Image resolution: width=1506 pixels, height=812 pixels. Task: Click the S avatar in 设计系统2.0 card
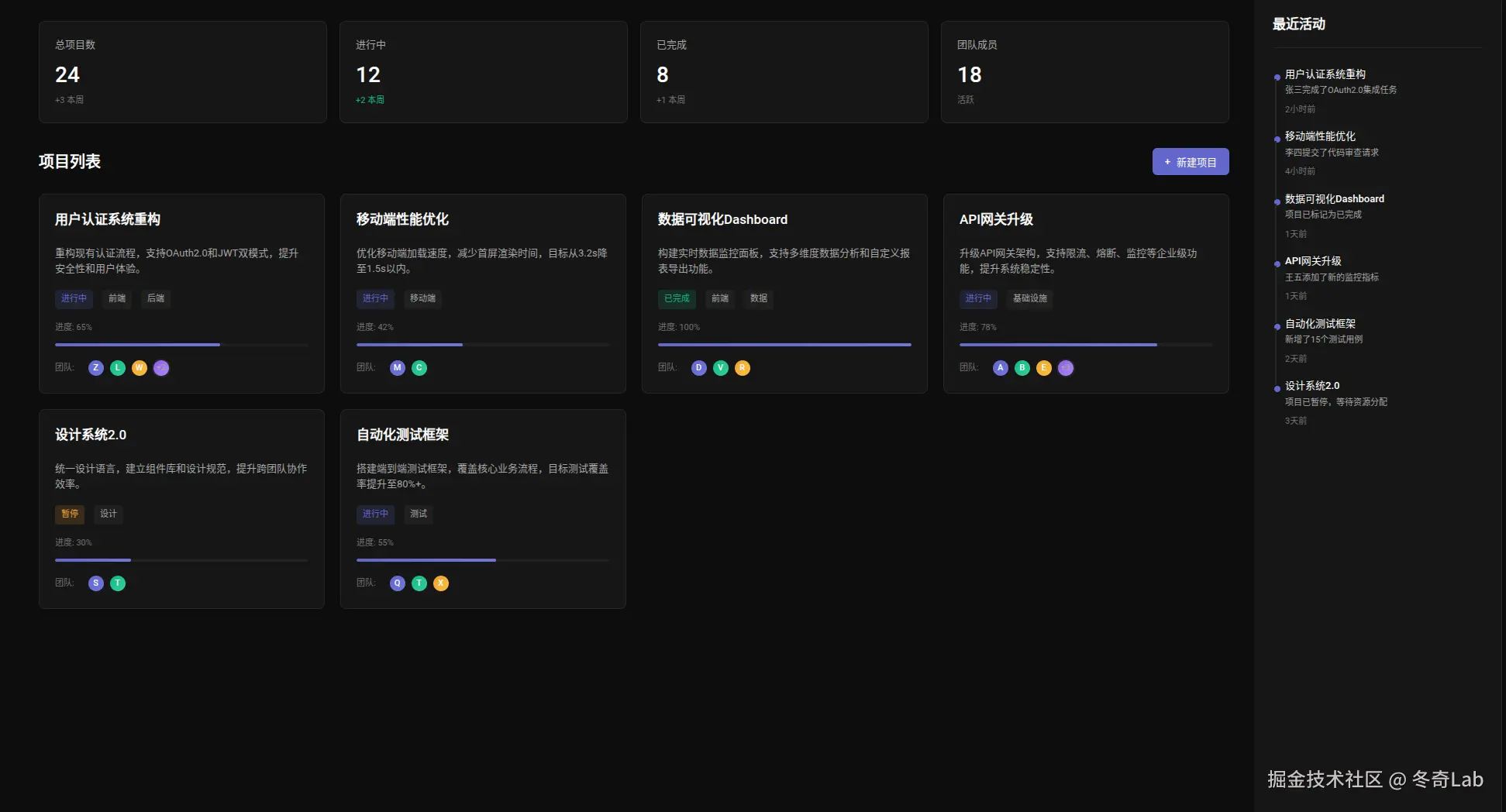[96, 583]
